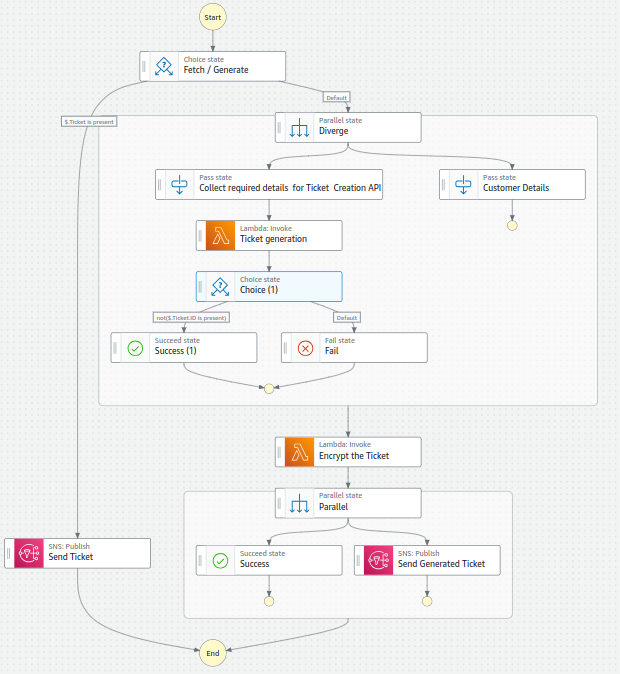Select the 'Customer Details' node title
620x674 pixels.
[516, 188]
